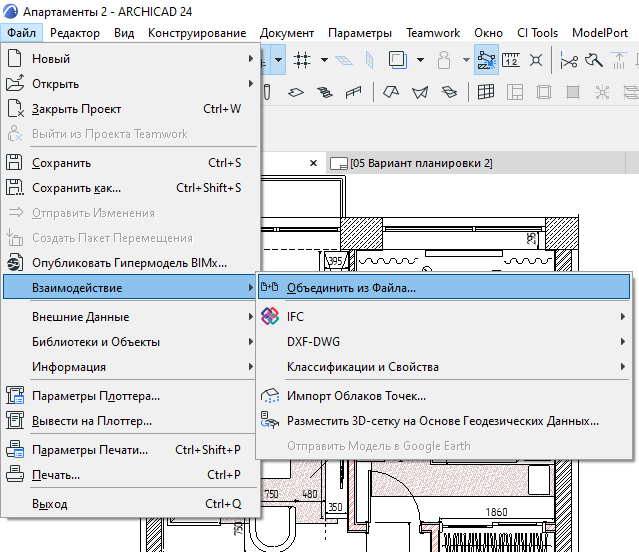This screenshot has height=552, width=639.
Task: Open the Конструирование menu
Action: click(x=197, y=33)
